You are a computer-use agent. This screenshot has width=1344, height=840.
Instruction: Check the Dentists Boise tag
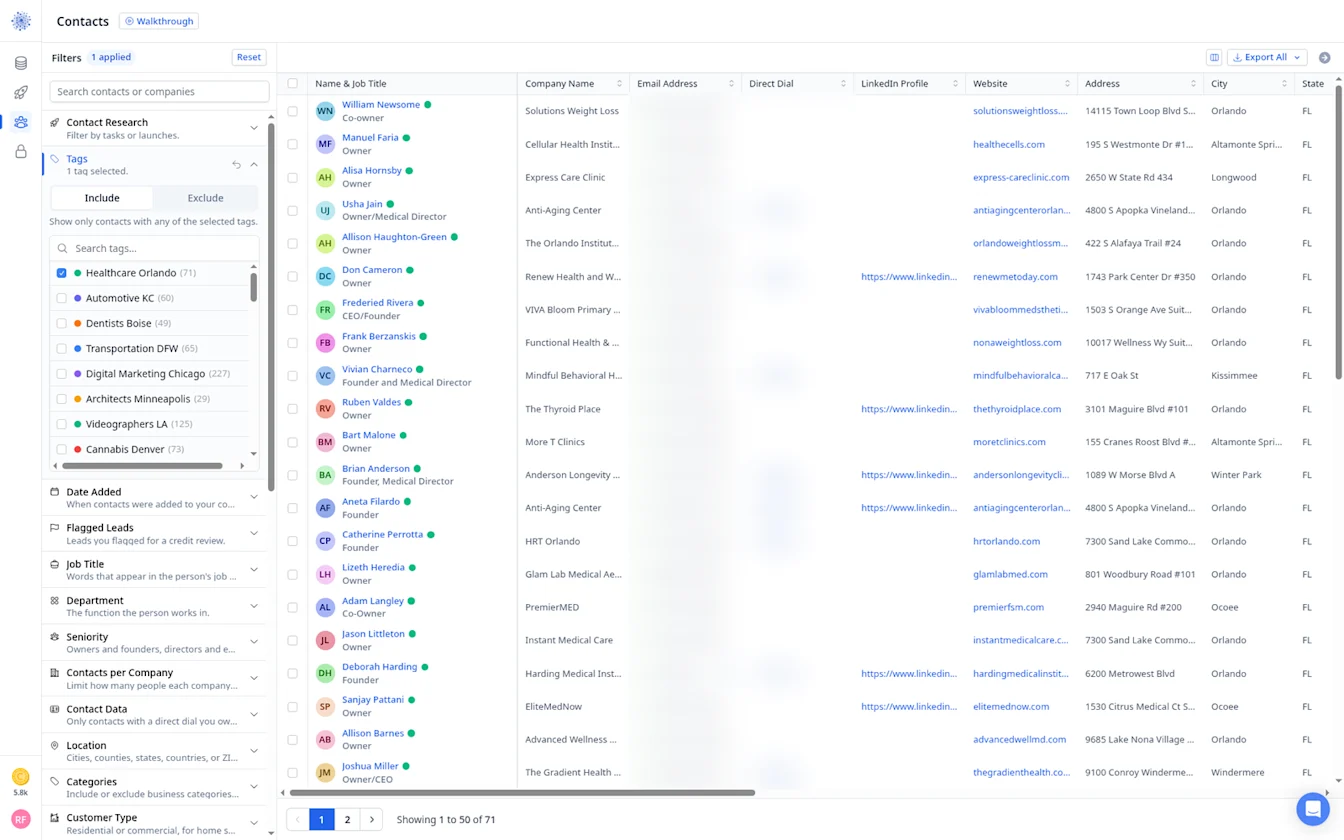click(x=62, y=324)
